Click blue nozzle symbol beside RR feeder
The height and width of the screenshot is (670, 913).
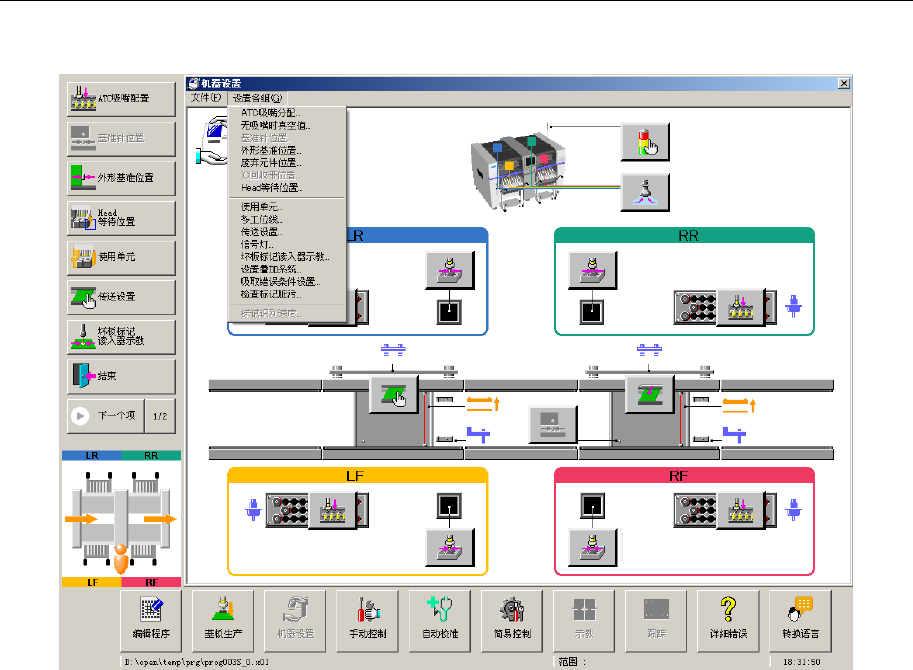tap(794, 306)
